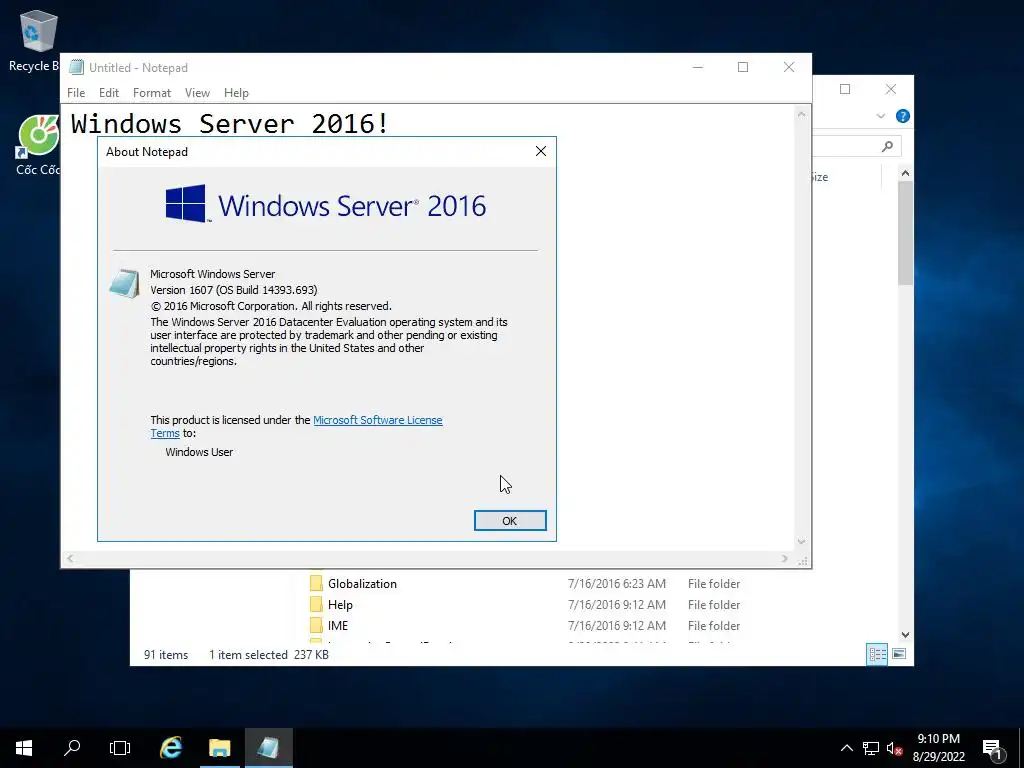
Task: Switch Explorer to details view
Action: 877,654
